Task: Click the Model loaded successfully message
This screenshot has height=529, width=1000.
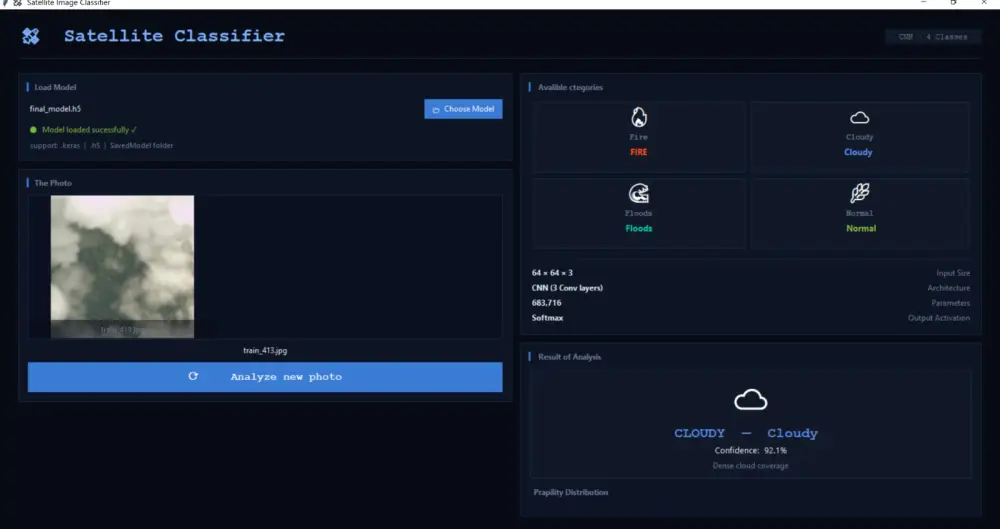Action: coord(89,130)
